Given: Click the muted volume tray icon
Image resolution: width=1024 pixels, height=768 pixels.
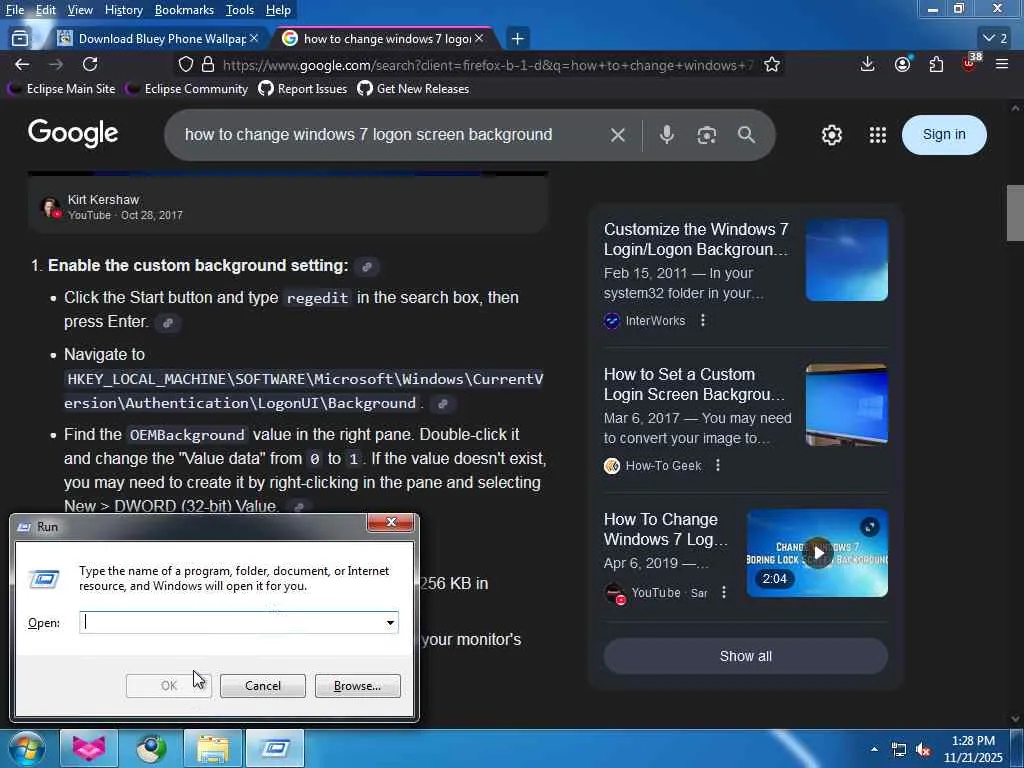Looking at the screenshot, I should point(923,750).
